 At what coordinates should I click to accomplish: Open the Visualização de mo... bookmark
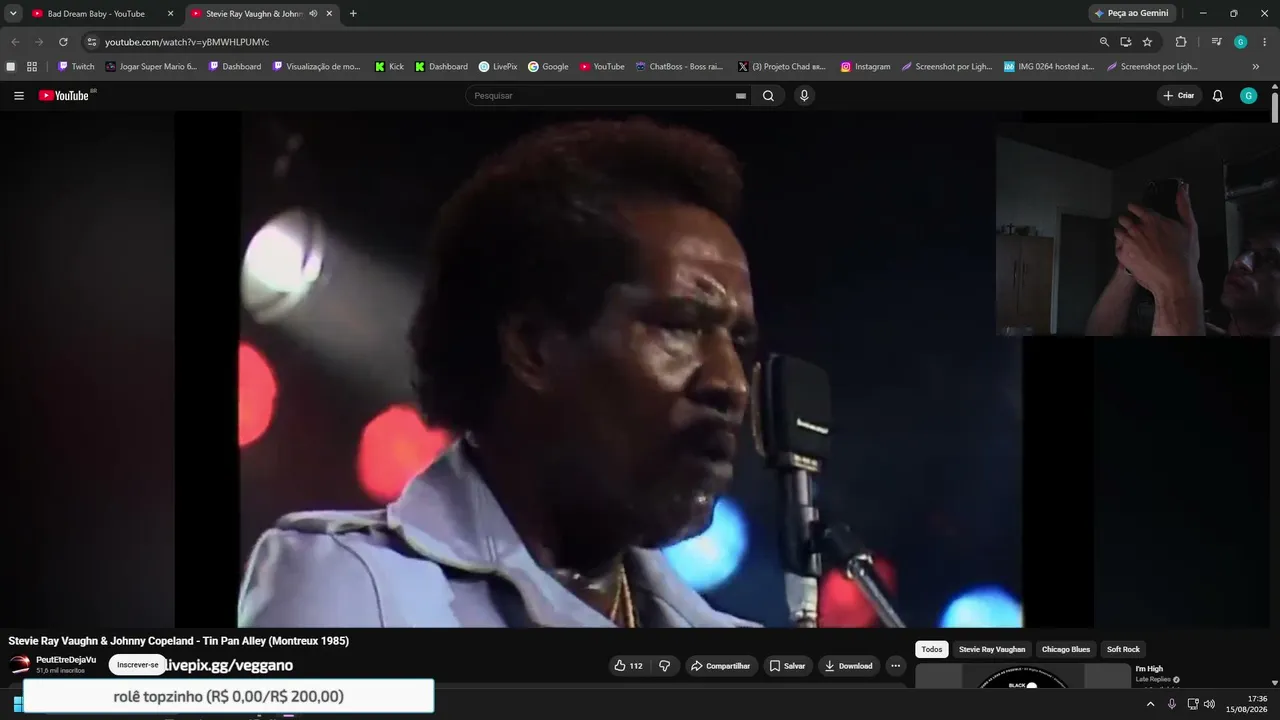pos(317,67)
